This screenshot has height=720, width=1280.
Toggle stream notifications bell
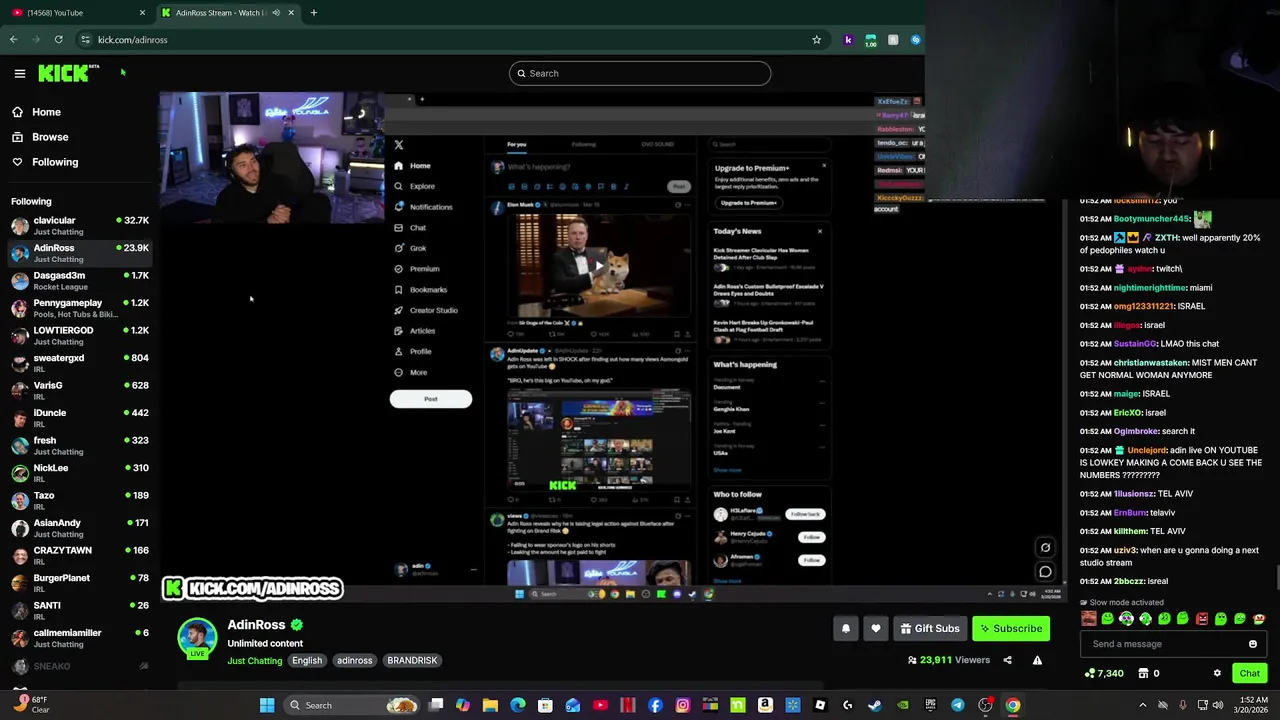click(x=846, y=628)
